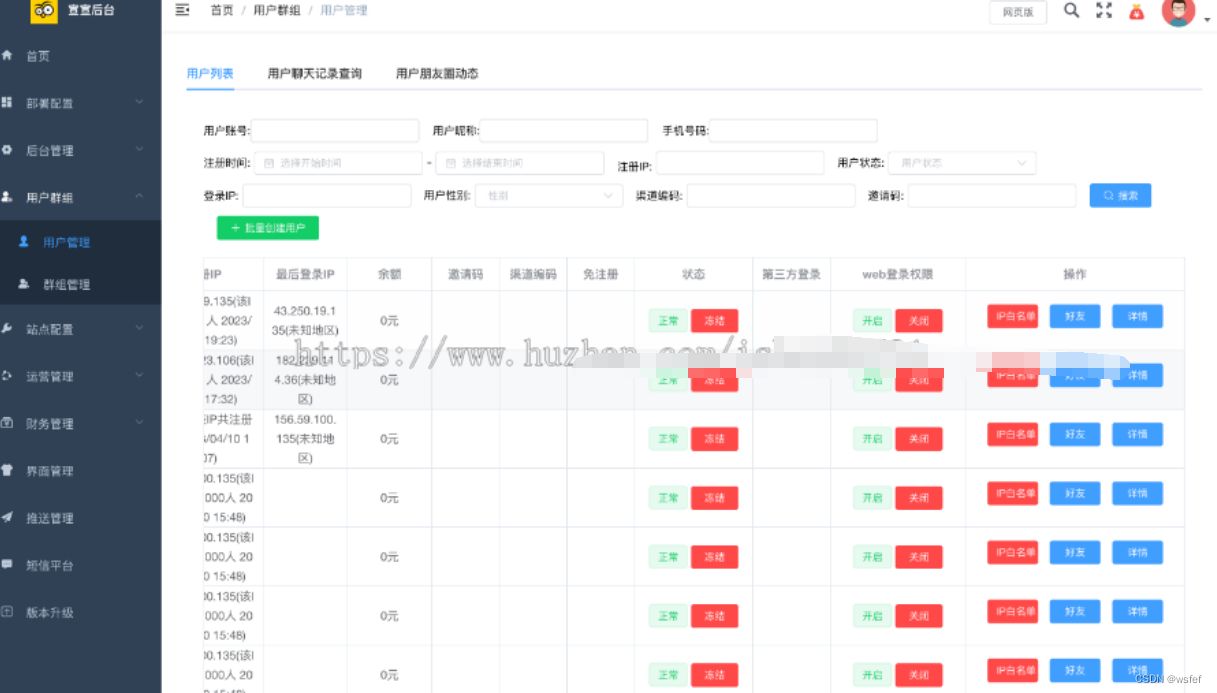Click the fullscreen icon in the header
This screenshot has height=693, width=1217.
point(1104,11)
